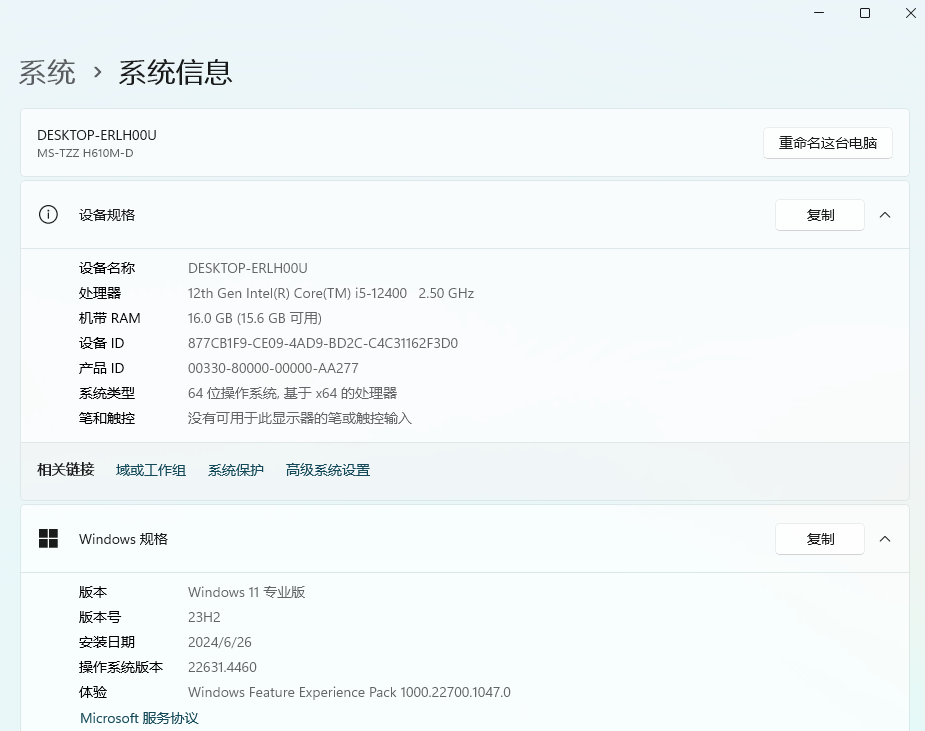Click the 设备 ID value 877CB1F9-CE09-4AD9

click(323, 343)
